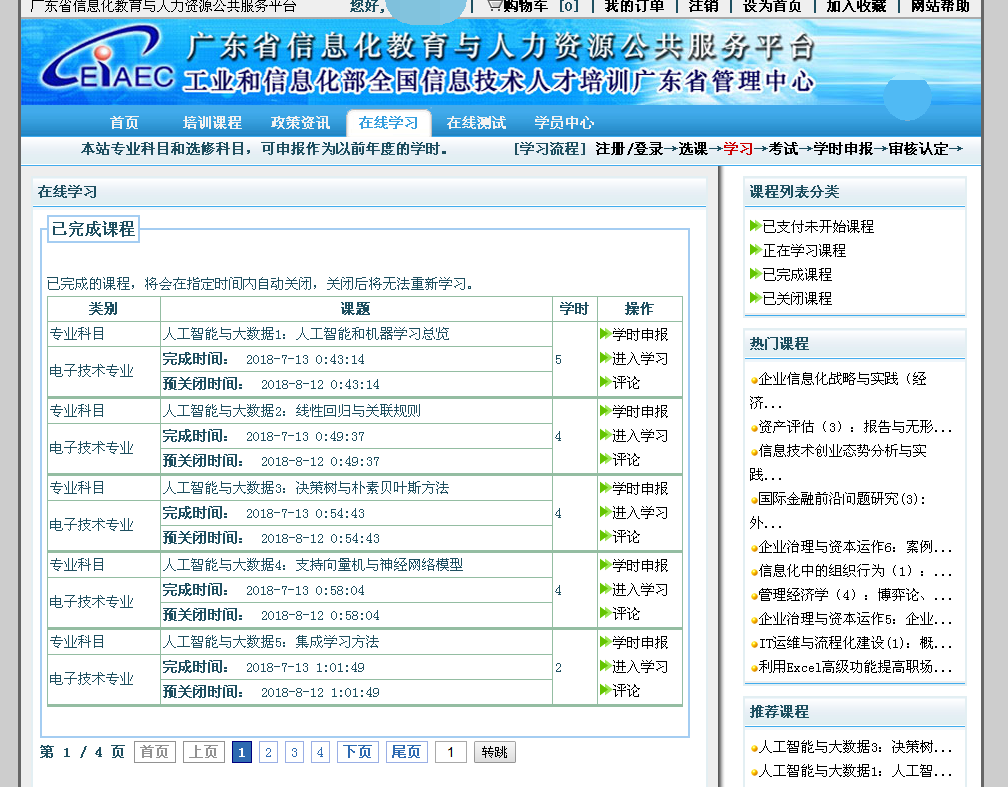Click green arrow icon beside 已支付未开始课程
This screenshot has width=1008, height=787.
755,227
